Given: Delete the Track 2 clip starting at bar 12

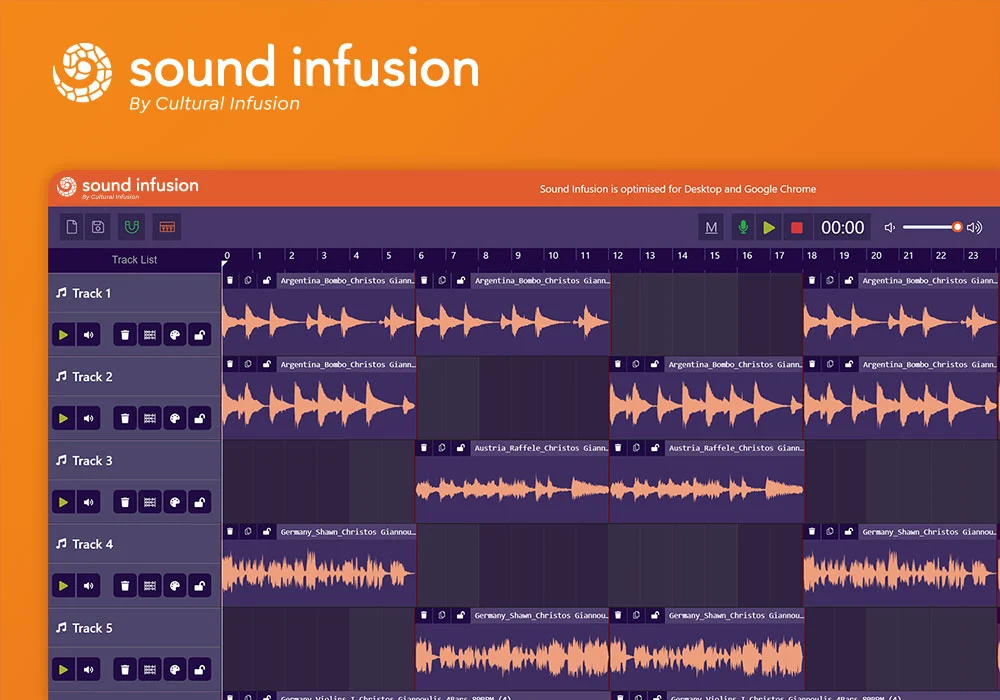Looking at the screenshot, I should click(618, 365).
